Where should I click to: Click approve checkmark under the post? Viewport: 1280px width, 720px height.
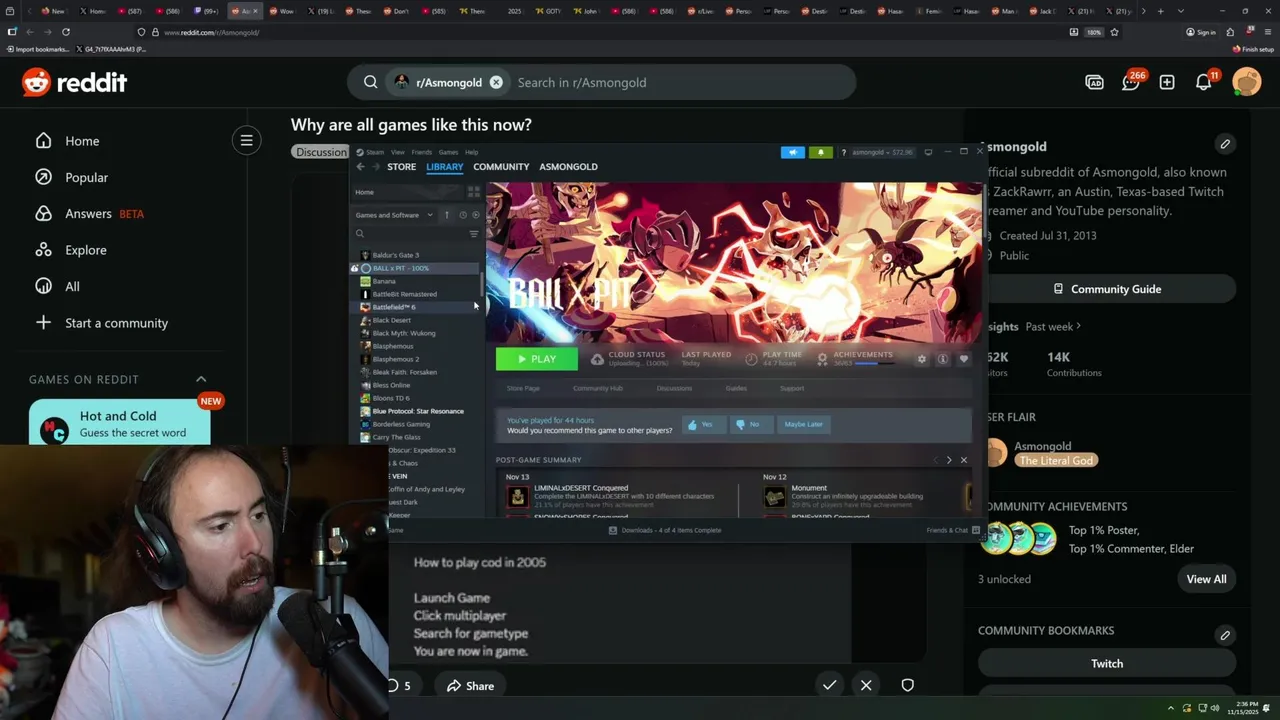(829, 685)
